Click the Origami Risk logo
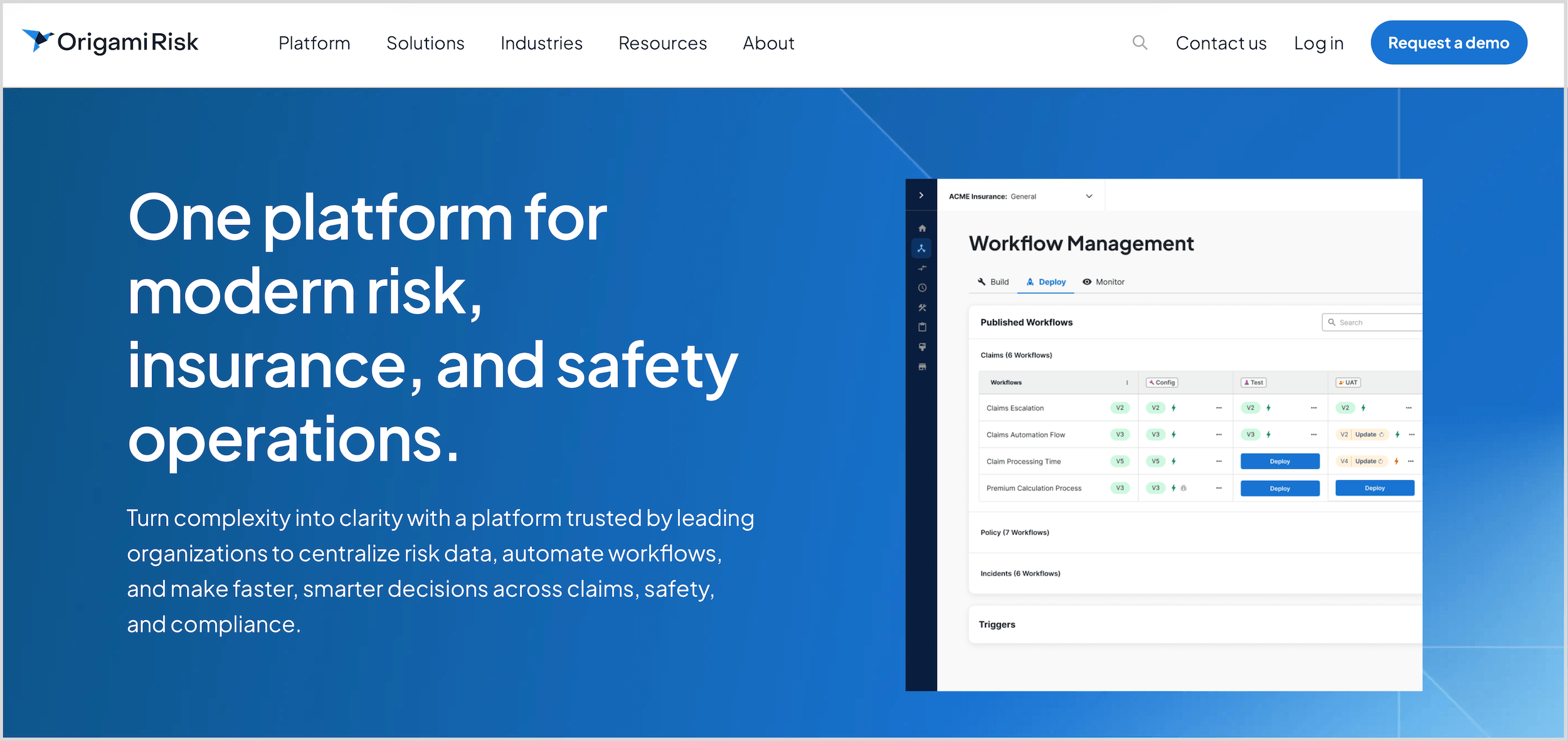Screen dimensions: 1568x741 point(110,41)
